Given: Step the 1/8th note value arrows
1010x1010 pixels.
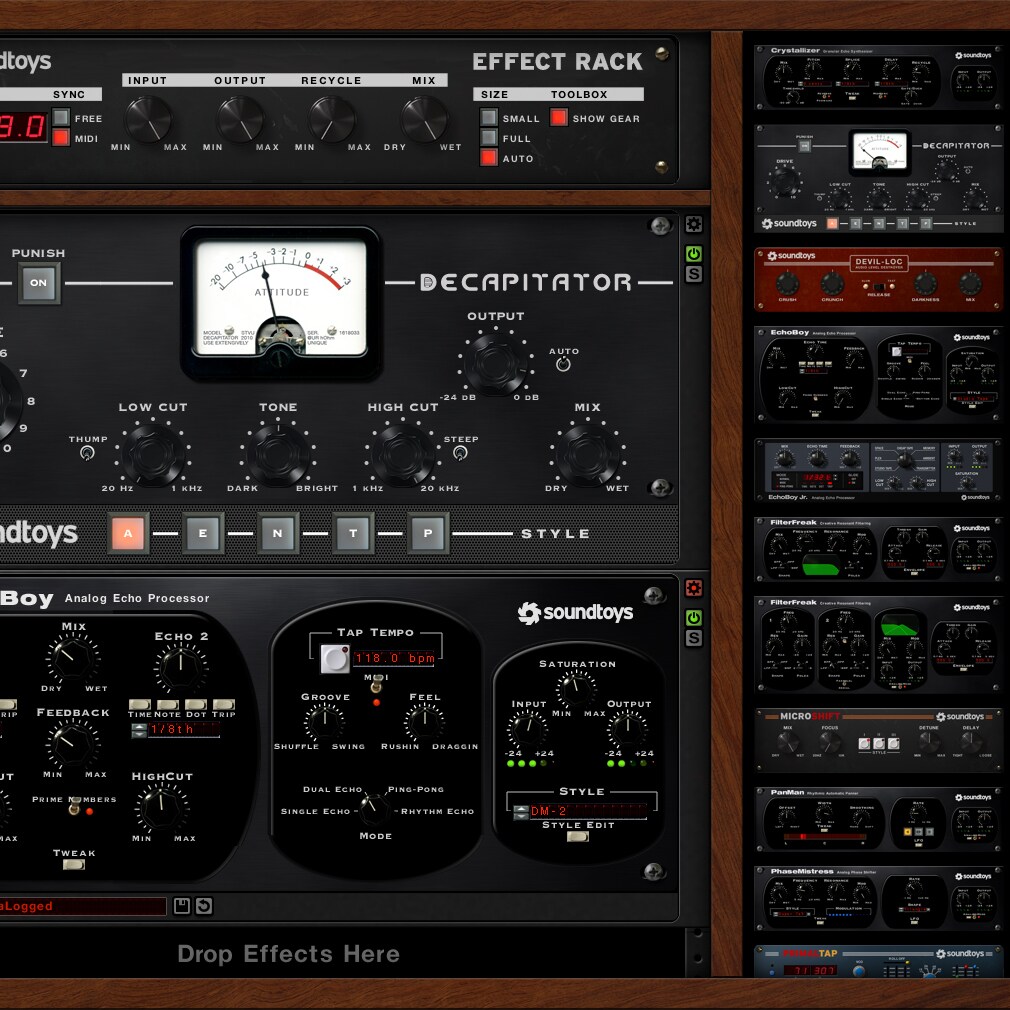Looking at the screenshot, I should (138, 730).
